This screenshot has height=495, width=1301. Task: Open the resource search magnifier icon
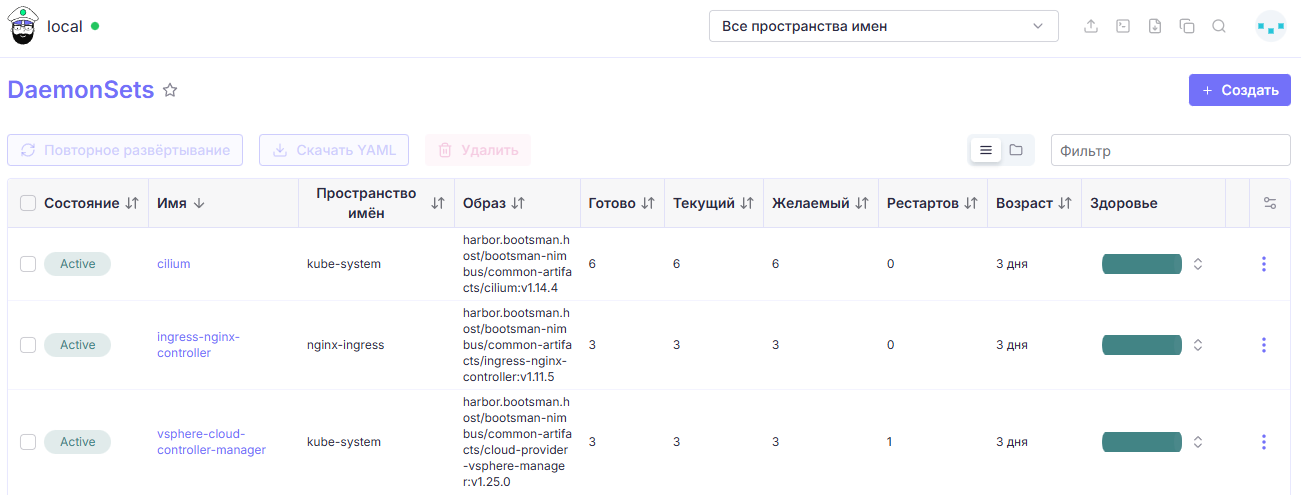click(x=1219, y=27)
